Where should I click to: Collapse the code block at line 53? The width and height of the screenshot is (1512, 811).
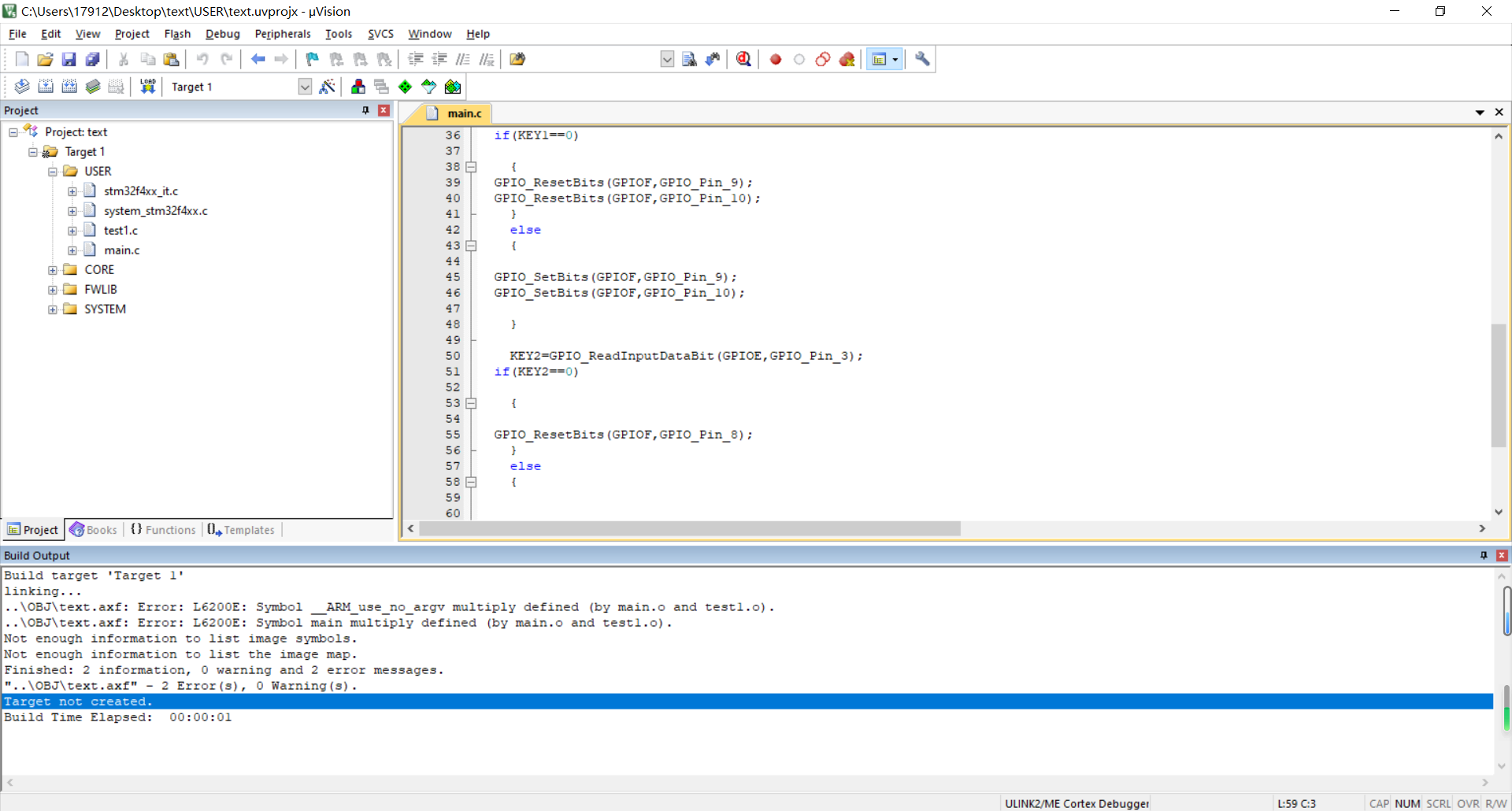(x=471, y=403)
